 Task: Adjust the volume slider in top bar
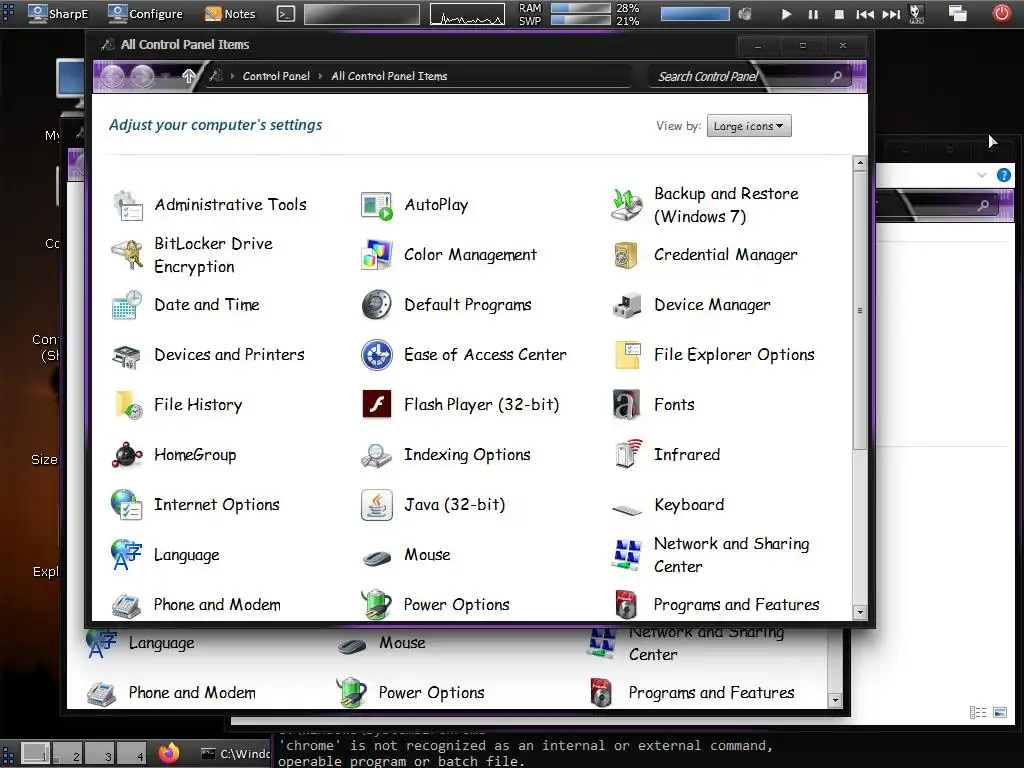tap(695, 14)
